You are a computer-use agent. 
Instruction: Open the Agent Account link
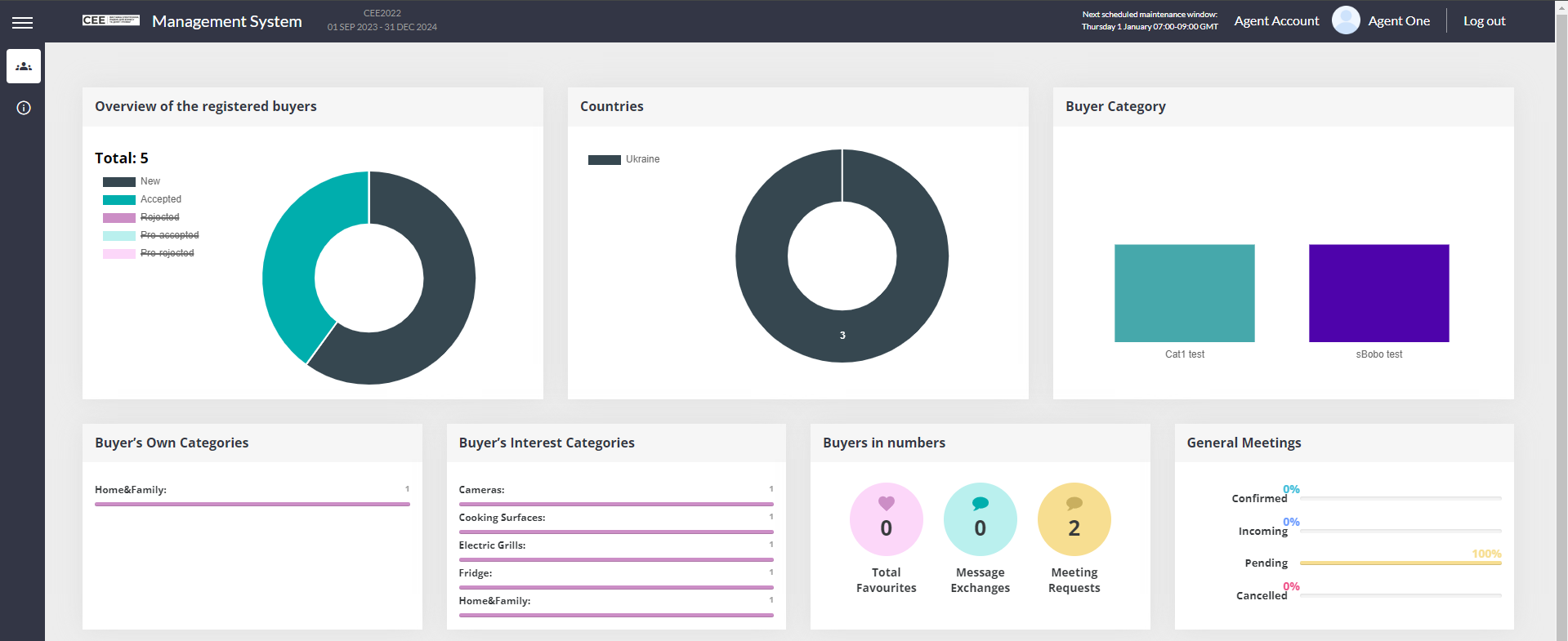pyautogui.click(x=1276, y=21)
